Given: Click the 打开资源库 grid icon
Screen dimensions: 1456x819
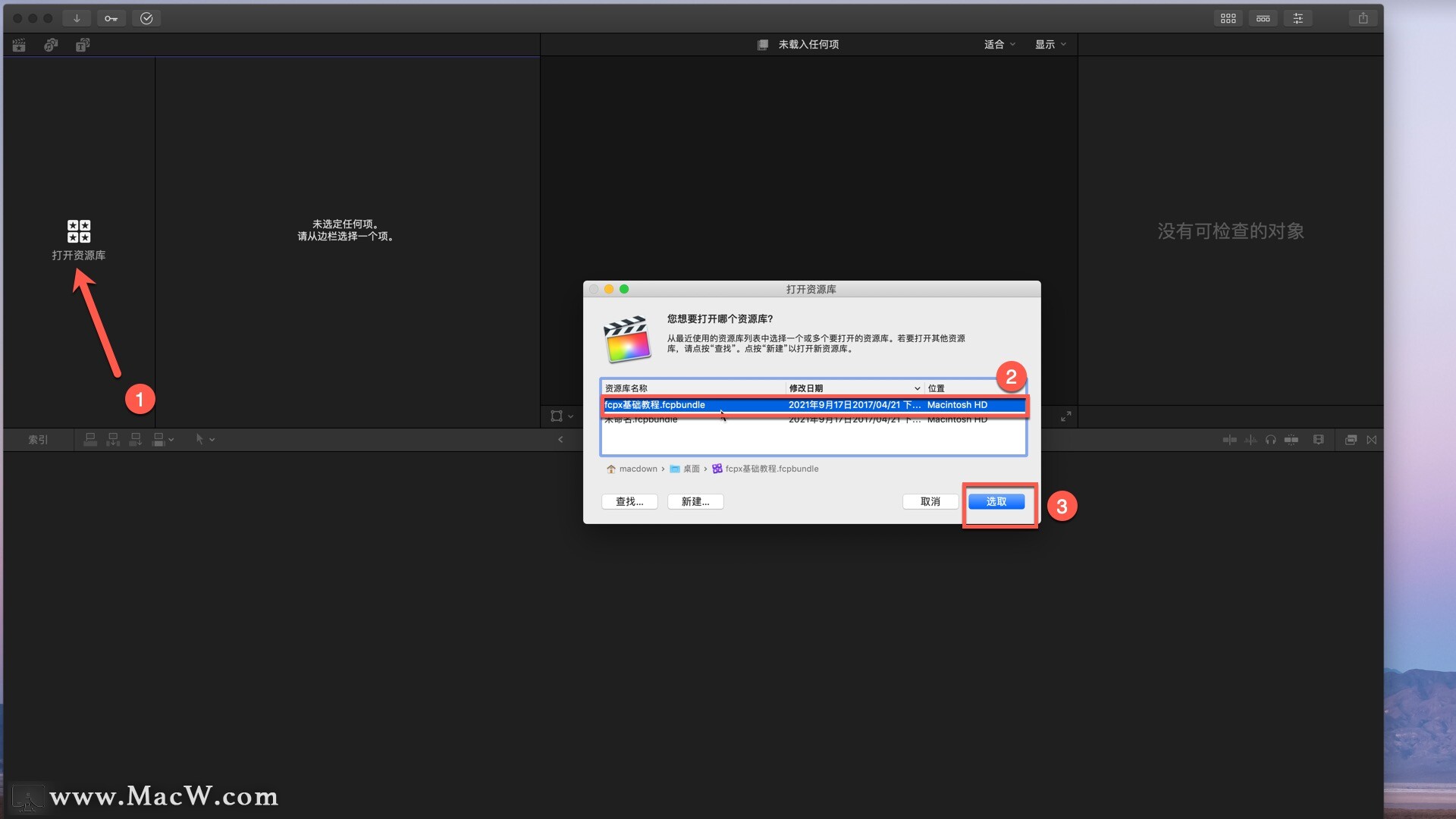Looking at the screenshot, I should click(79, 231).
